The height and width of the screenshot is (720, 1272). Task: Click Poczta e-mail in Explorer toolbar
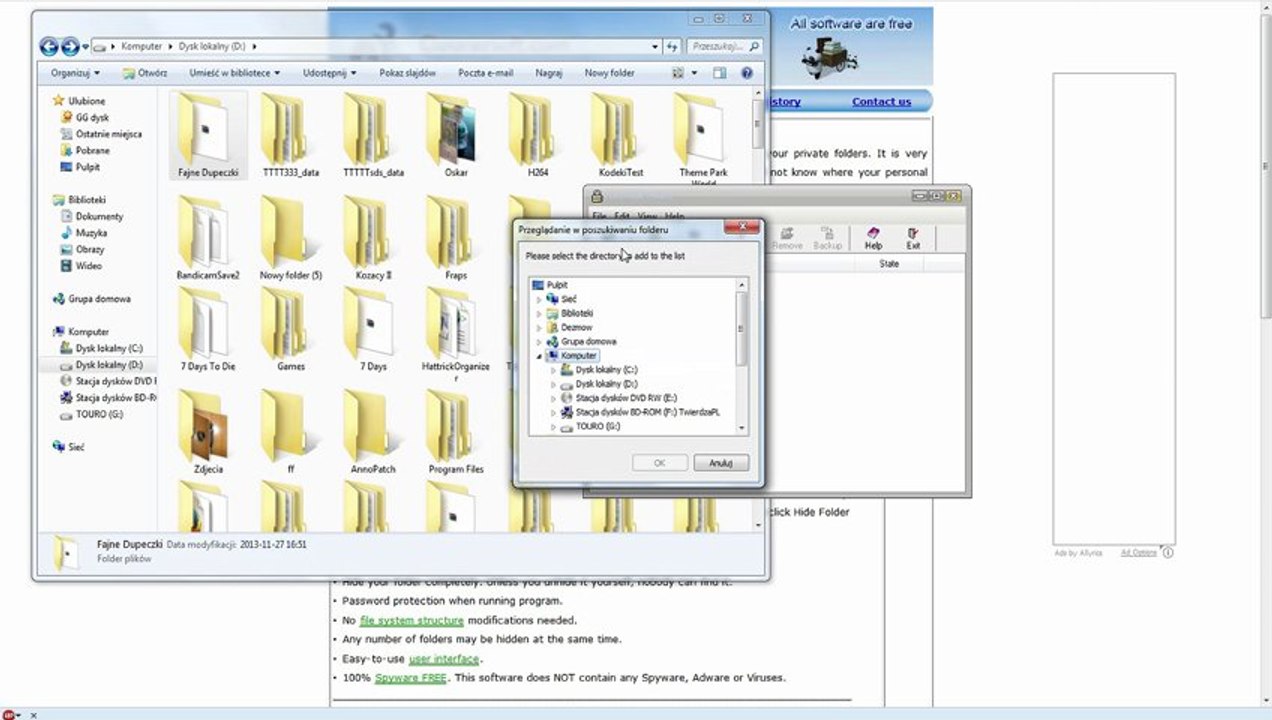(486, 73)
